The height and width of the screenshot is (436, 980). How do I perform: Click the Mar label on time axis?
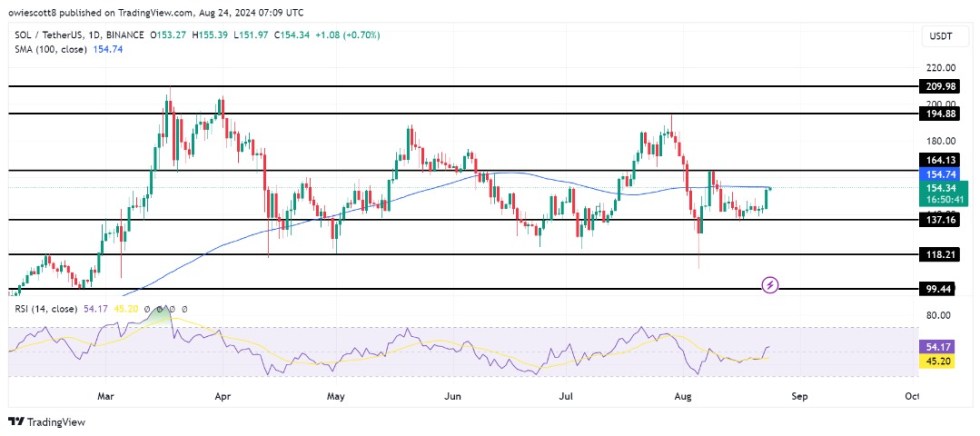coord(106,396)
